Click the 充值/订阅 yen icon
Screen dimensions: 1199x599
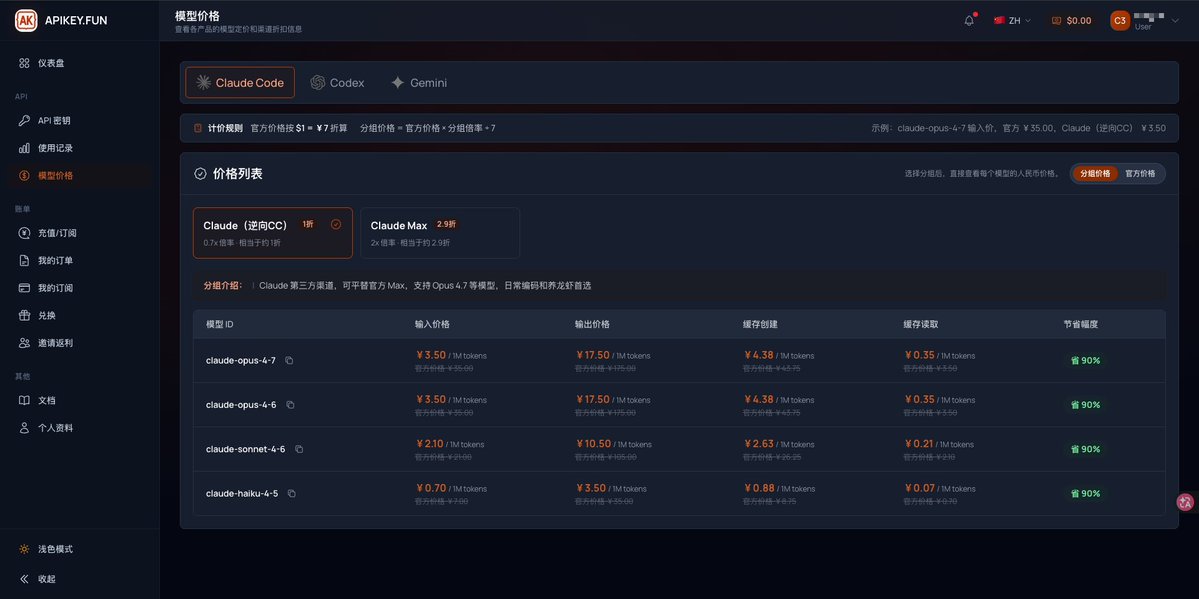click(24, 233)
